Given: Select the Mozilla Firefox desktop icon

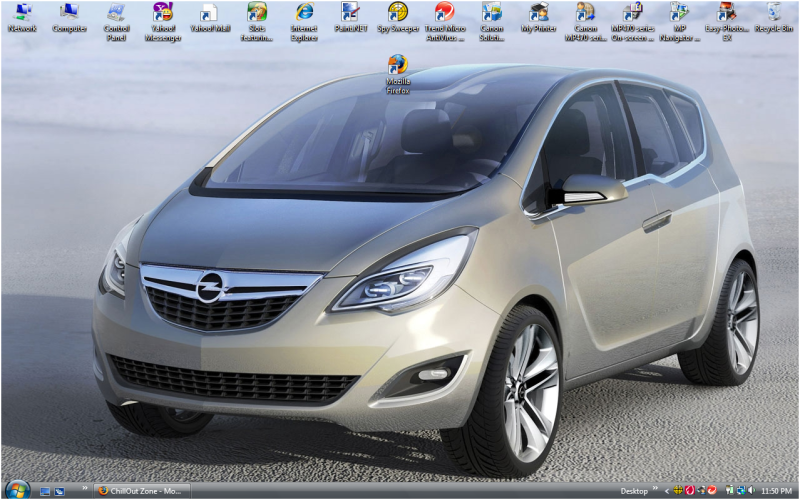Looking at the screenshot, I should click(x=397, y=68).
